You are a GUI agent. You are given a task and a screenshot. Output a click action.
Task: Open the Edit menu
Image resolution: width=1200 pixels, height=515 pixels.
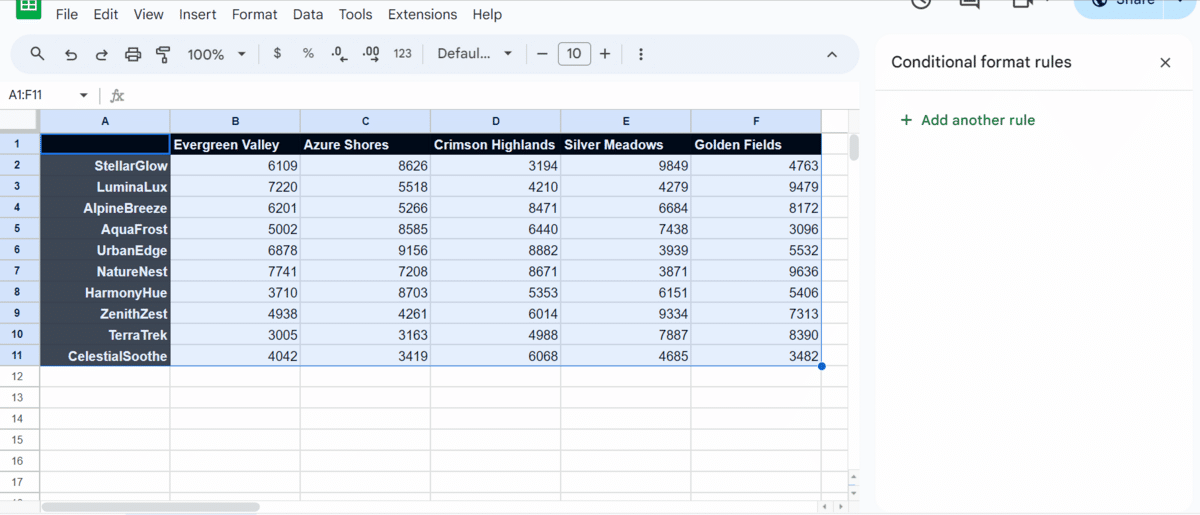tap(105, 15)
